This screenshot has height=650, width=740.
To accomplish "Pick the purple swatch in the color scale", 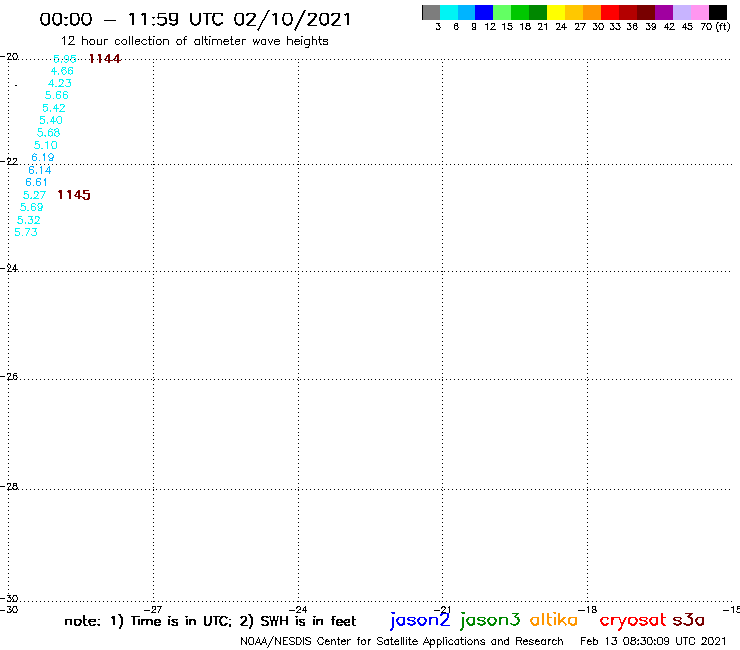I will coord(664,12).
